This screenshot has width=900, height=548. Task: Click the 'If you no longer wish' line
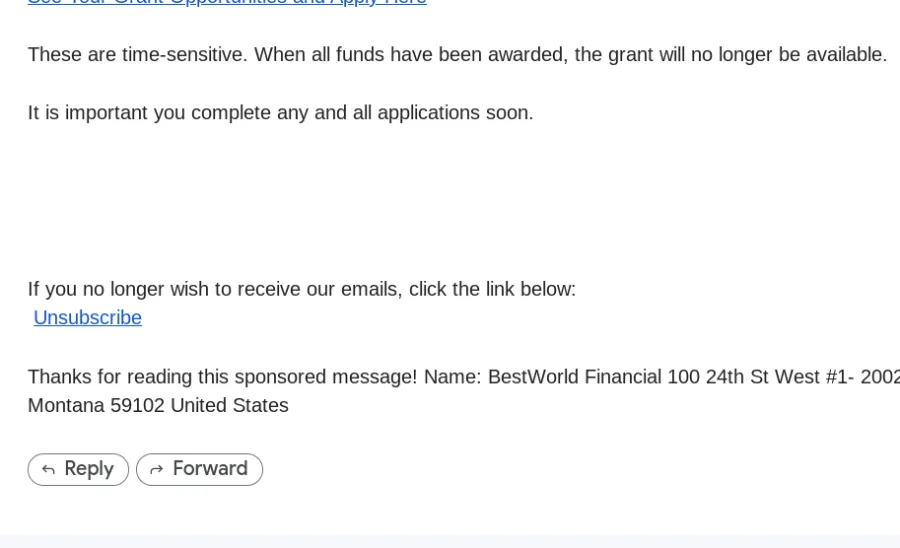[x=302, y=289]
